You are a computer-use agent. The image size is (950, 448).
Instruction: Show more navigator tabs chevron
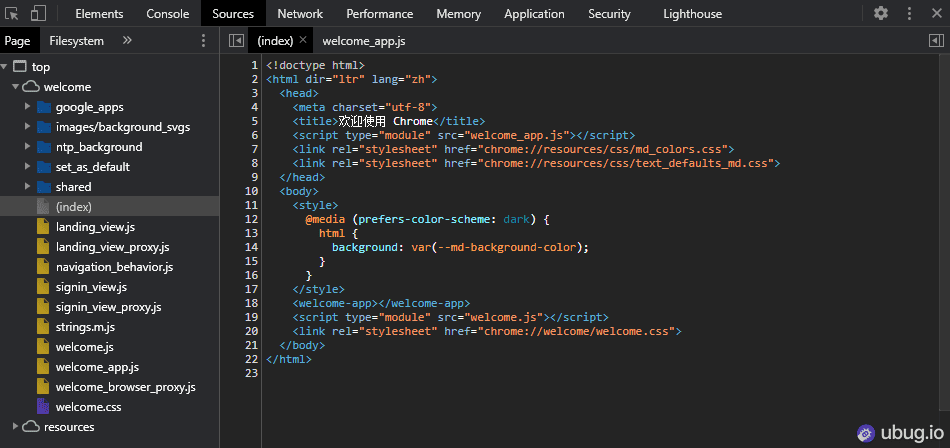coord(127,41)
